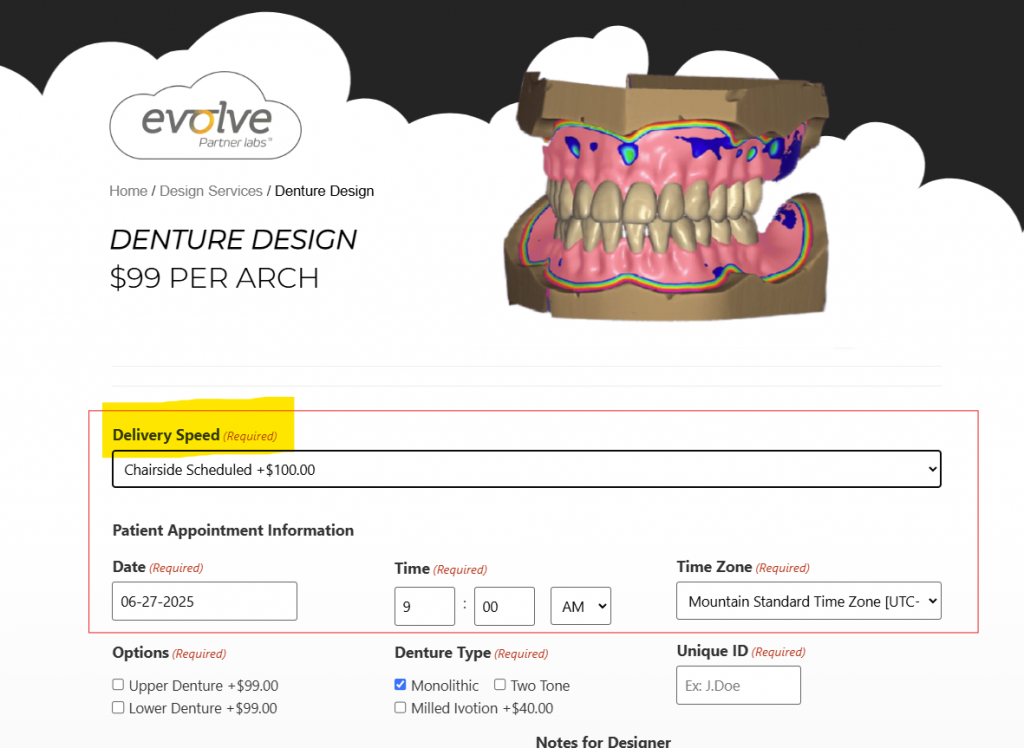Open the Delivery Speed dropdown
The height and width of the screenshot is (748, 1024).
[x=526, y=469]
